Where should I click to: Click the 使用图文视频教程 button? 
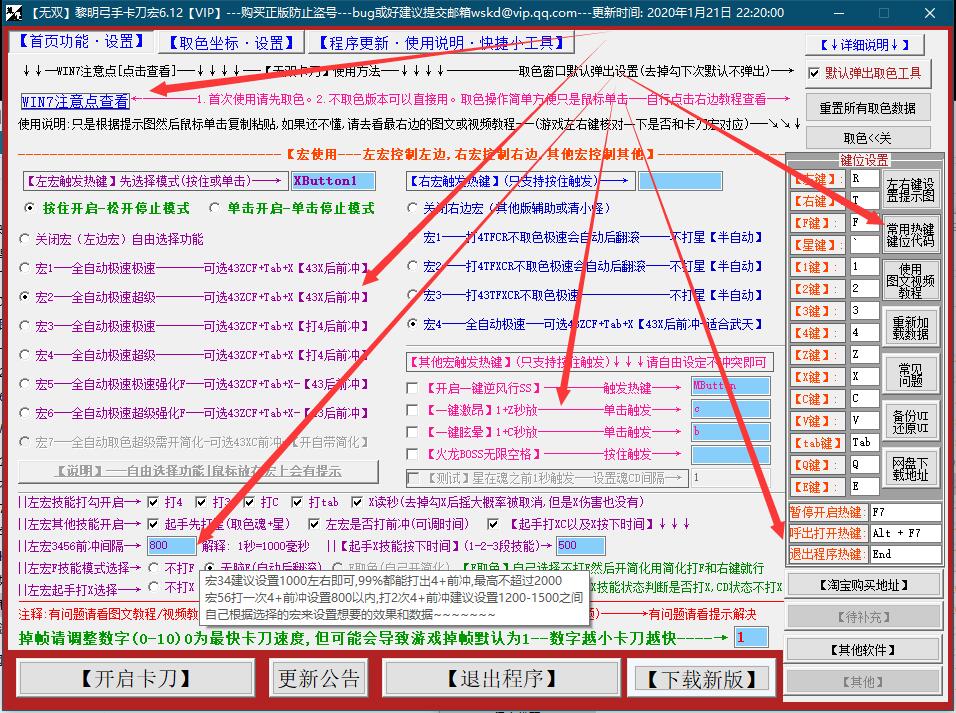coord(910,281)
